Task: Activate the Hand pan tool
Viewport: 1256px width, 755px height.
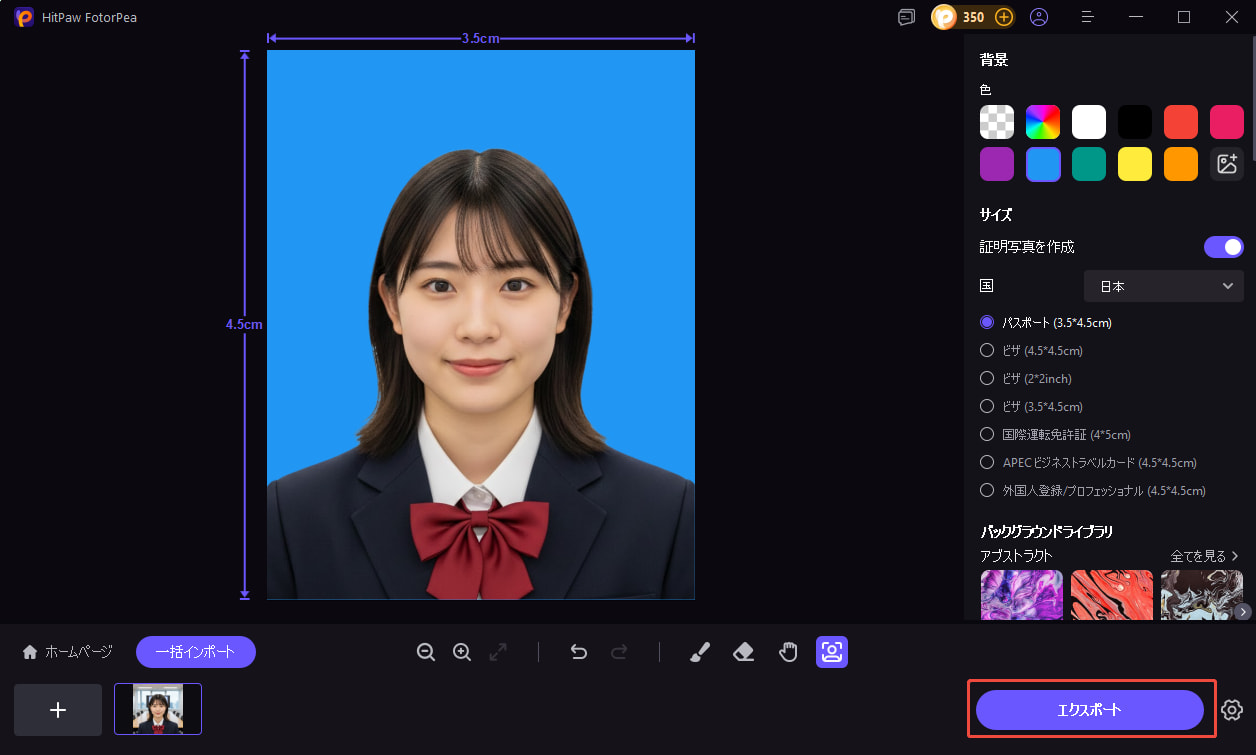Action: click(x=788, y=651)
